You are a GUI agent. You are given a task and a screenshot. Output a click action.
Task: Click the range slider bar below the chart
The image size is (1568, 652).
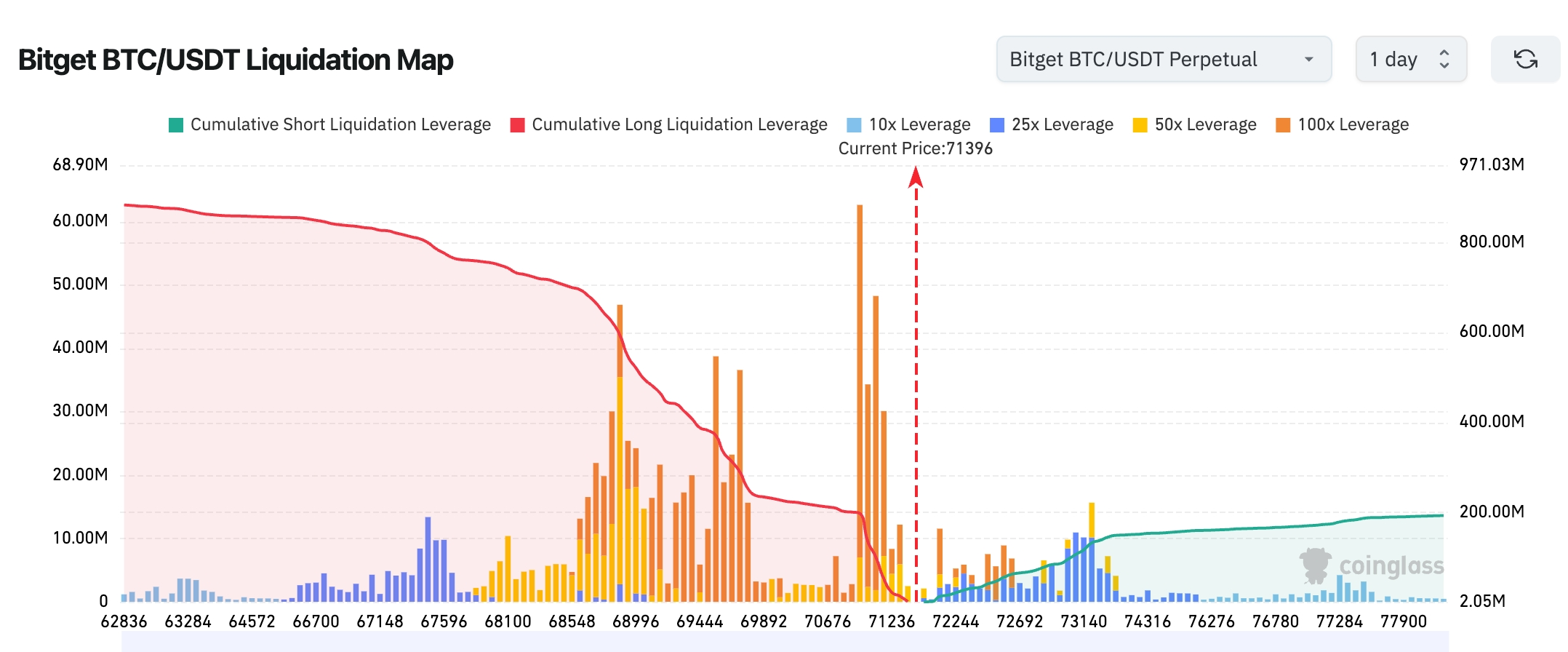(x=784, y=642)
